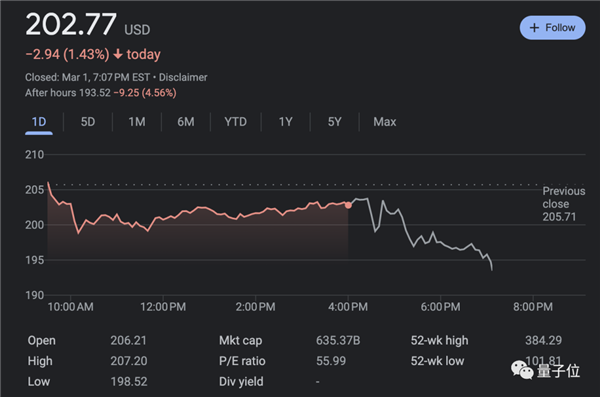The height and width of the screenshot is (397, 600).
Task: Click the chart at 12:00 PM label
Action: click(x=163, y=307)
